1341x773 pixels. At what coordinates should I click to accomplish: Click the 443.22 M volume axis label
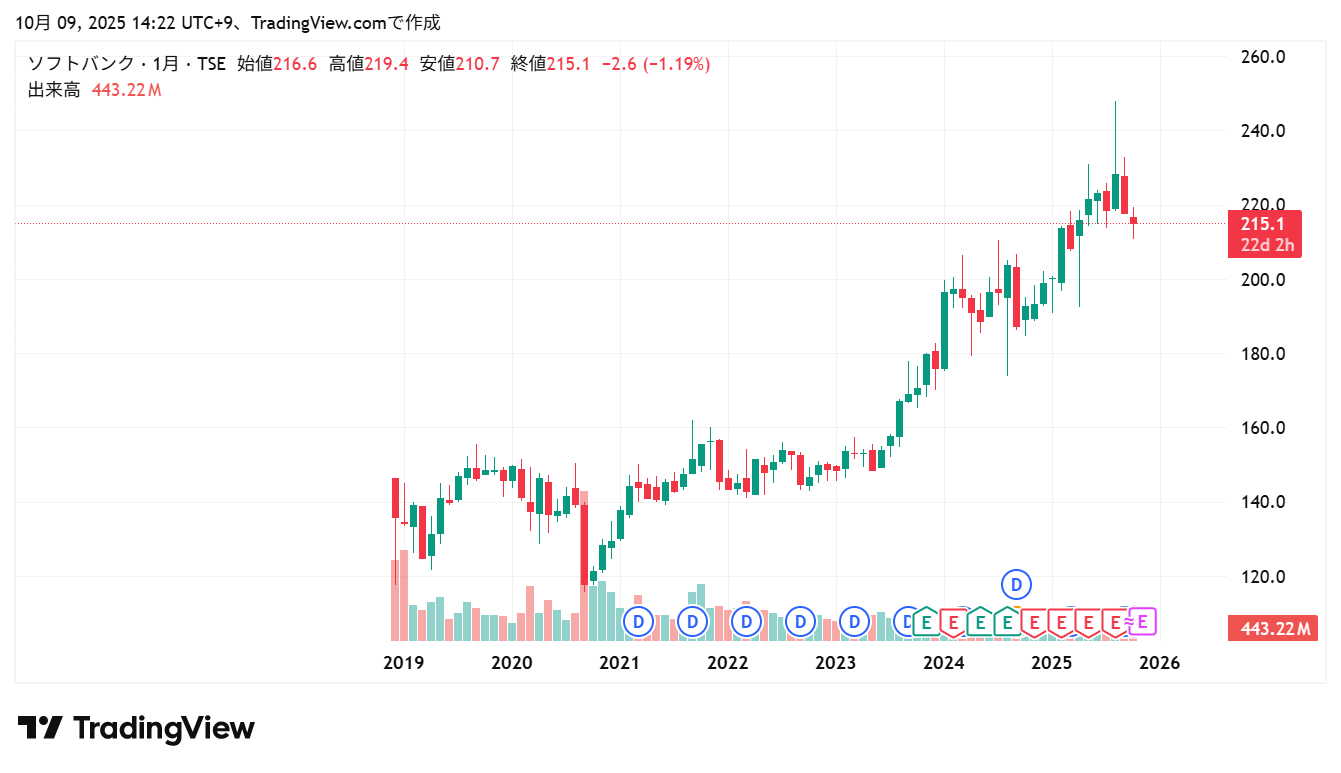[x=1273, y=629]
